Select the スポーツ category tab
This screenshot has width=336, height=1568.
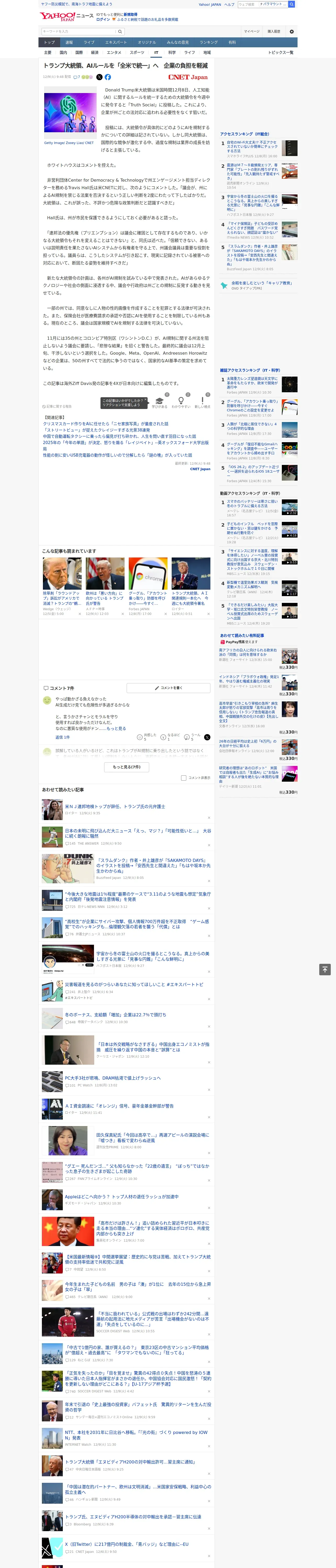137,52
